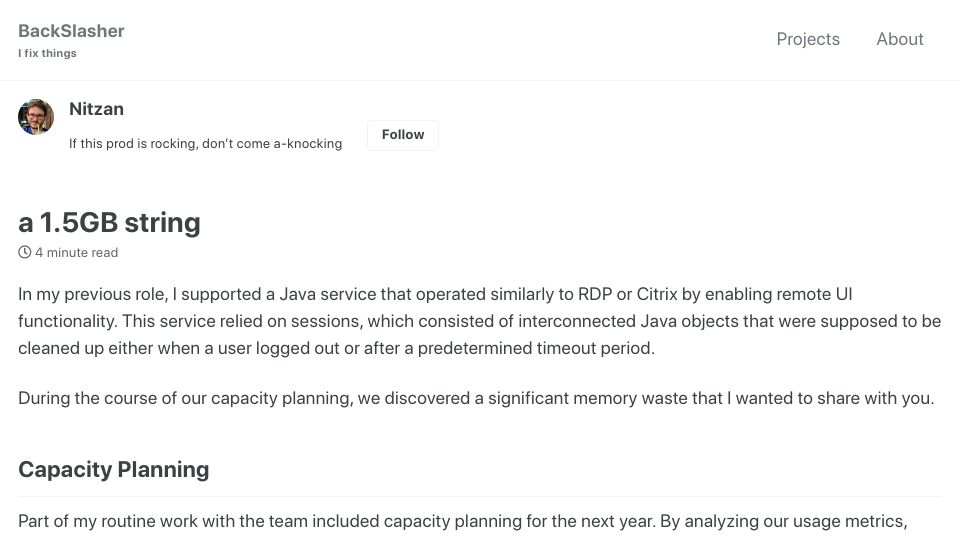Click the sentence starting "During the course"
The image size is (960, 540).
476,398
